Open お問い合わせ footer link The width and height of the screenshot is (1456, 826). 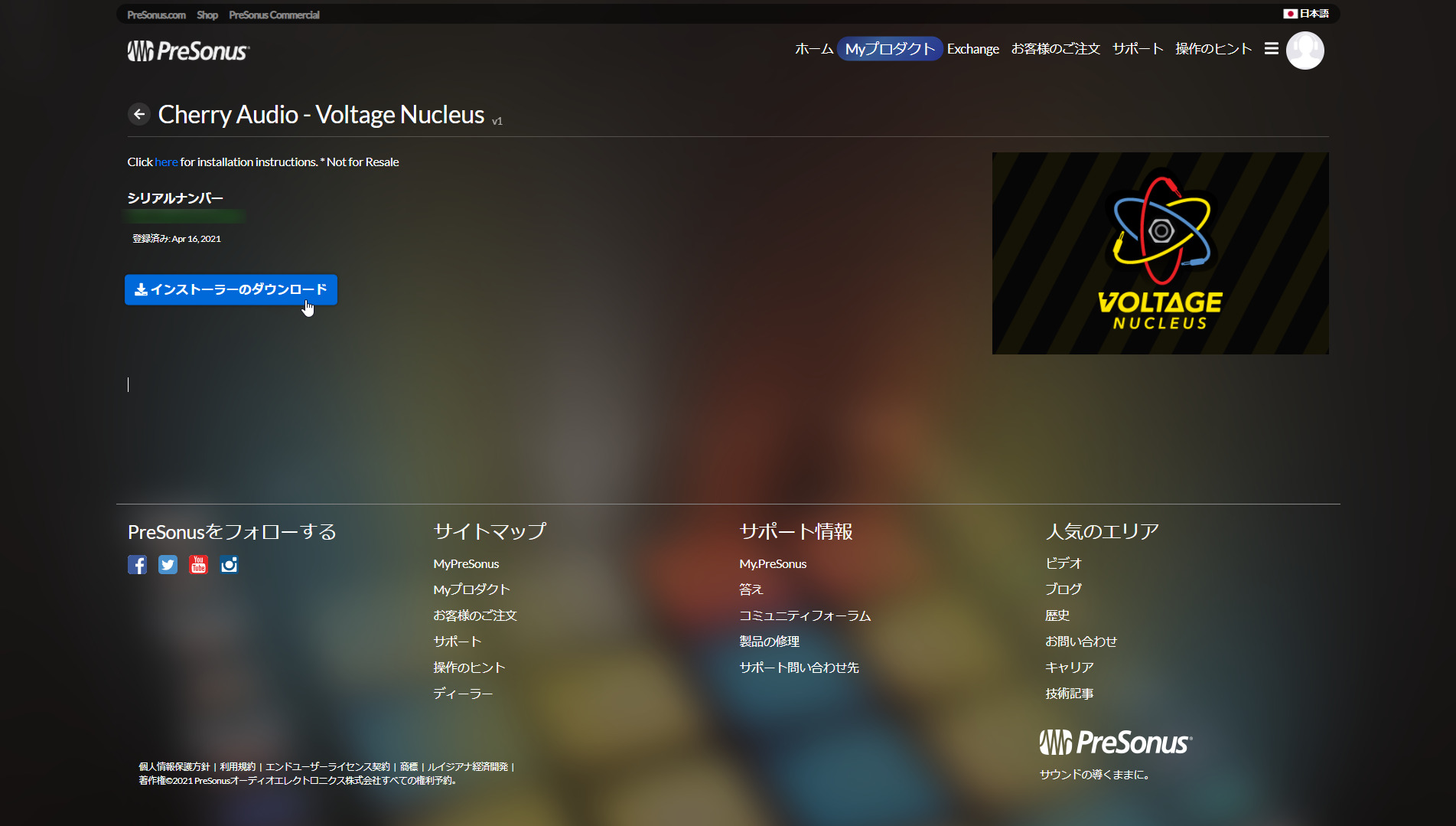pos(1081,642)
